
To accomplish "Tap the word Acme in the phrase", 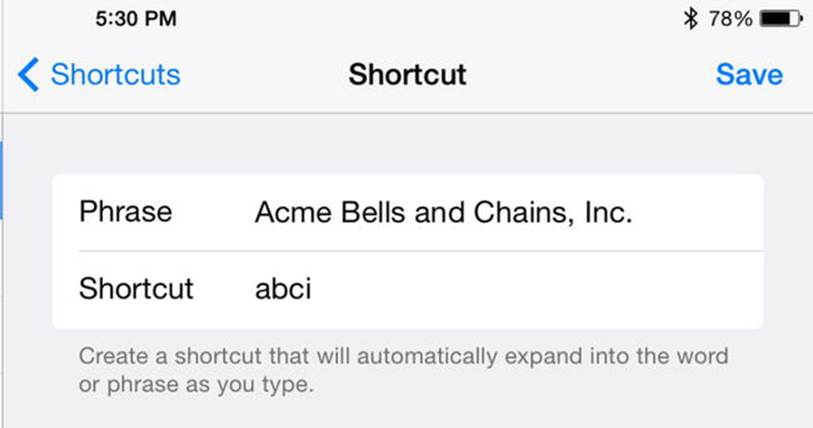I will [293, 213].
